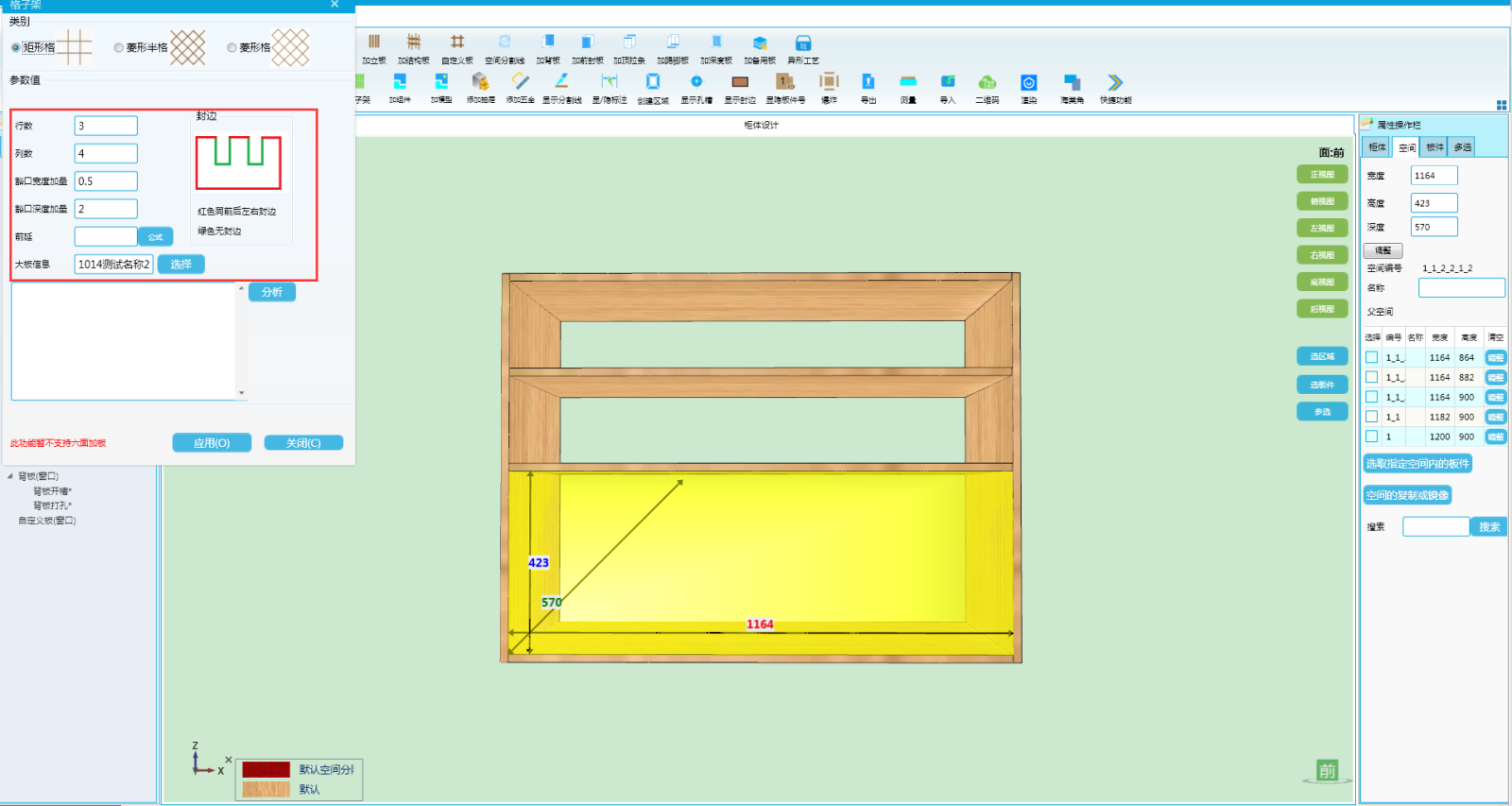
Task: Click the 加背板 (add back panel) icon
Action: click(x=548, y=43)
